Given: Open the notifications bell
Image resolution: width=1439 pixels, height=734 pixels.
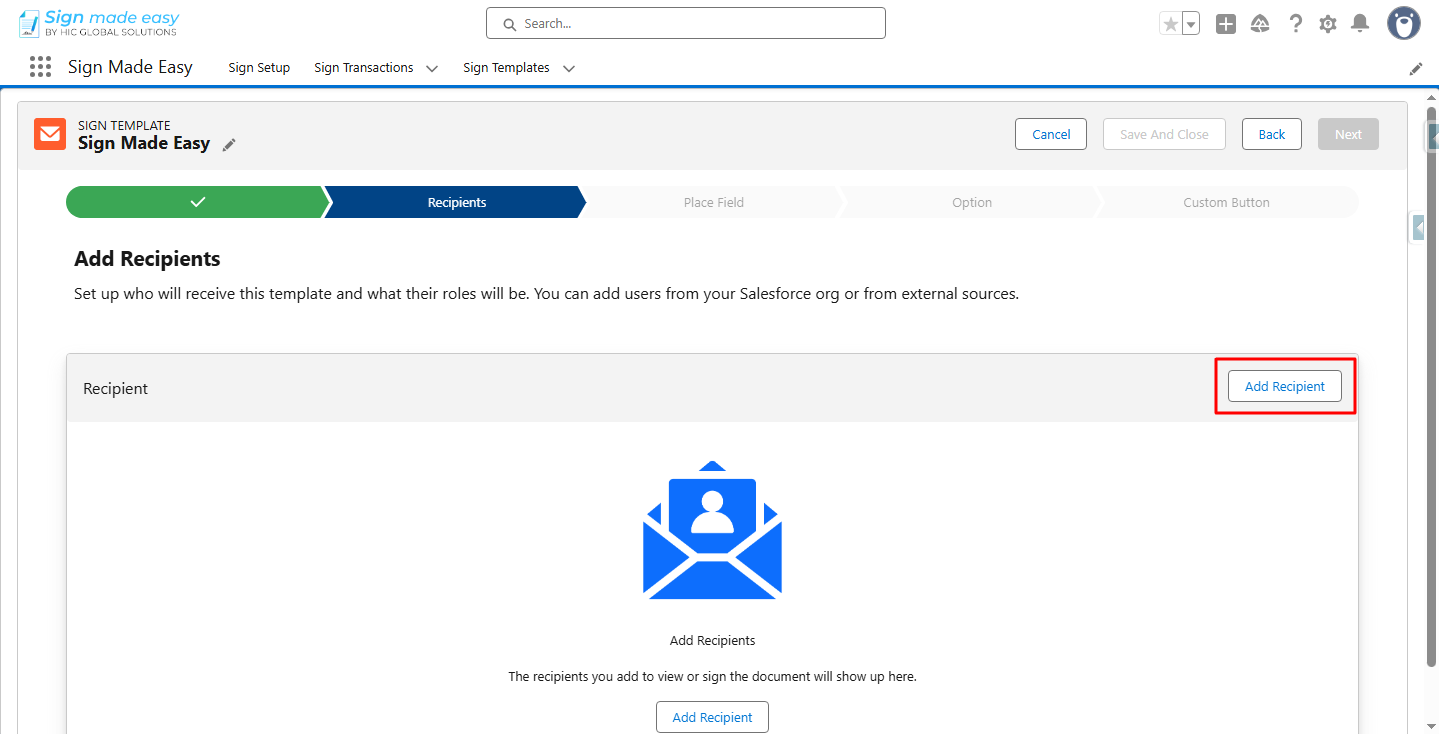Looking at the screenshot, I should pyautogui.click(x=1359, y=22).
